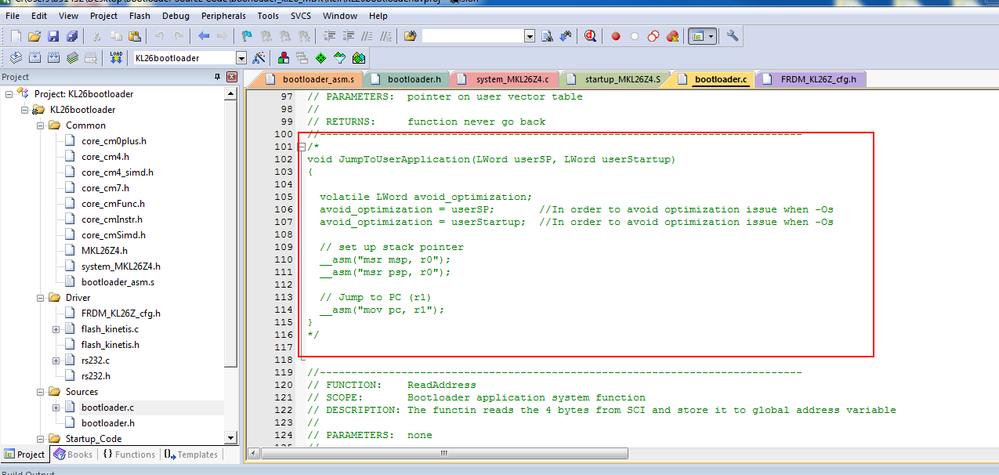999x475 pixels.
Task: Switch to the bootloader_asm.s tab
Action: pyautogui.click(x=313, y=80)
